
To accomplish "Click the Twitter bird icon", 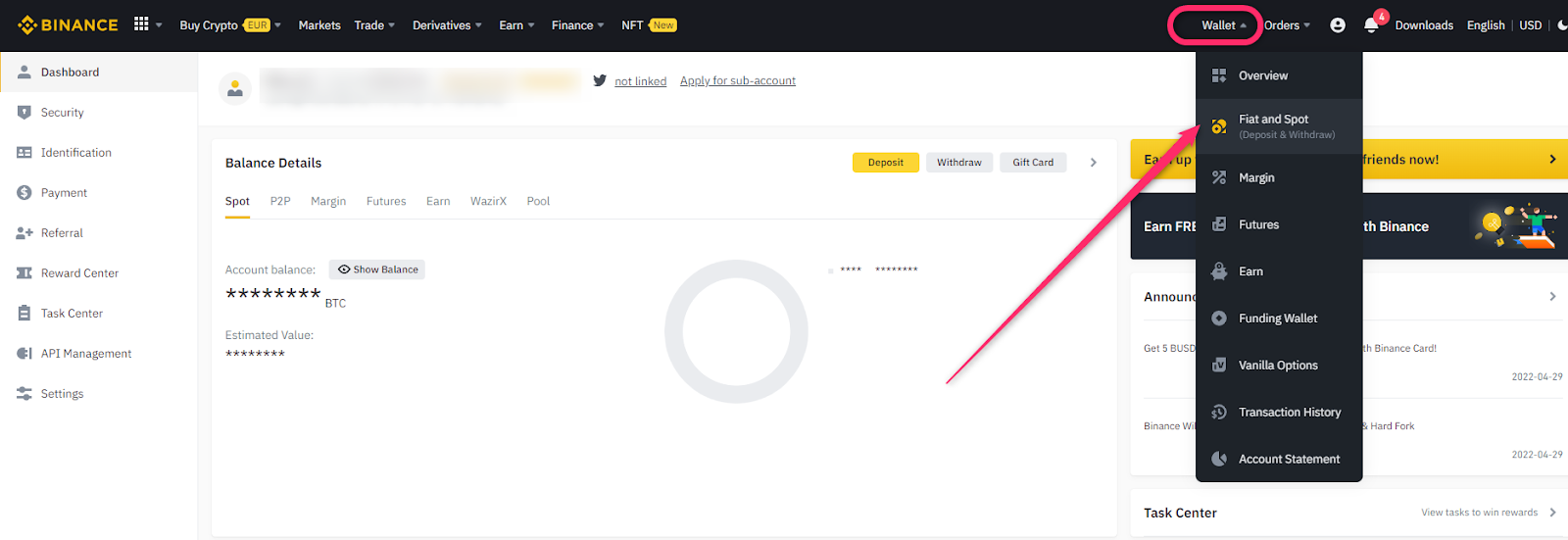I will (600, 80).
